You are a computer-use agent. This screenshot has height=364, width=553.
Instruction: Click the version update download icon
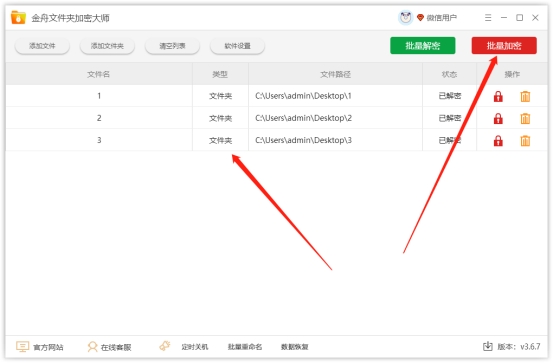tap(487, 346)
